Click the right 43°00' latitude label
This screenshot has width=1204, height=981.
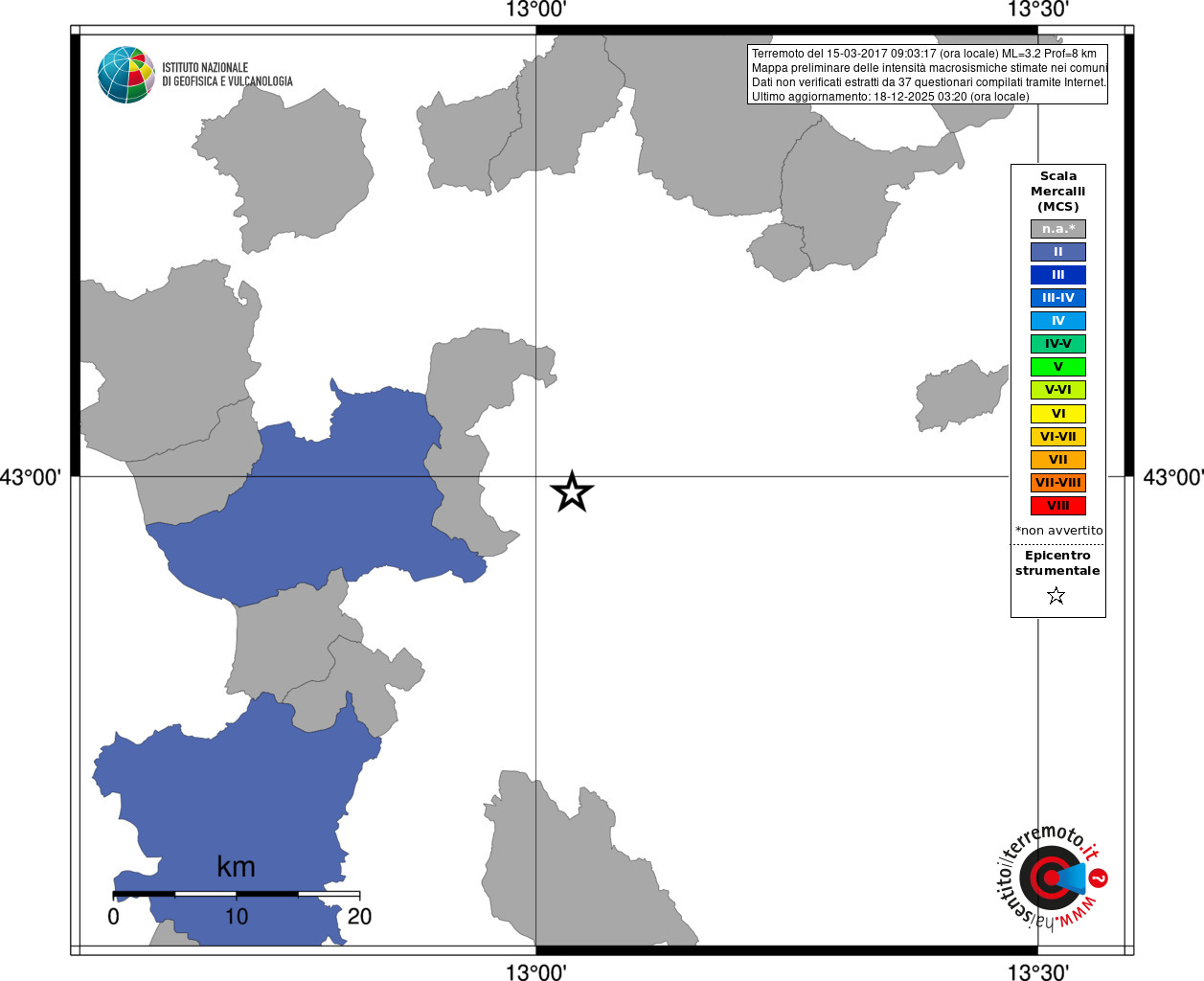1172,477
